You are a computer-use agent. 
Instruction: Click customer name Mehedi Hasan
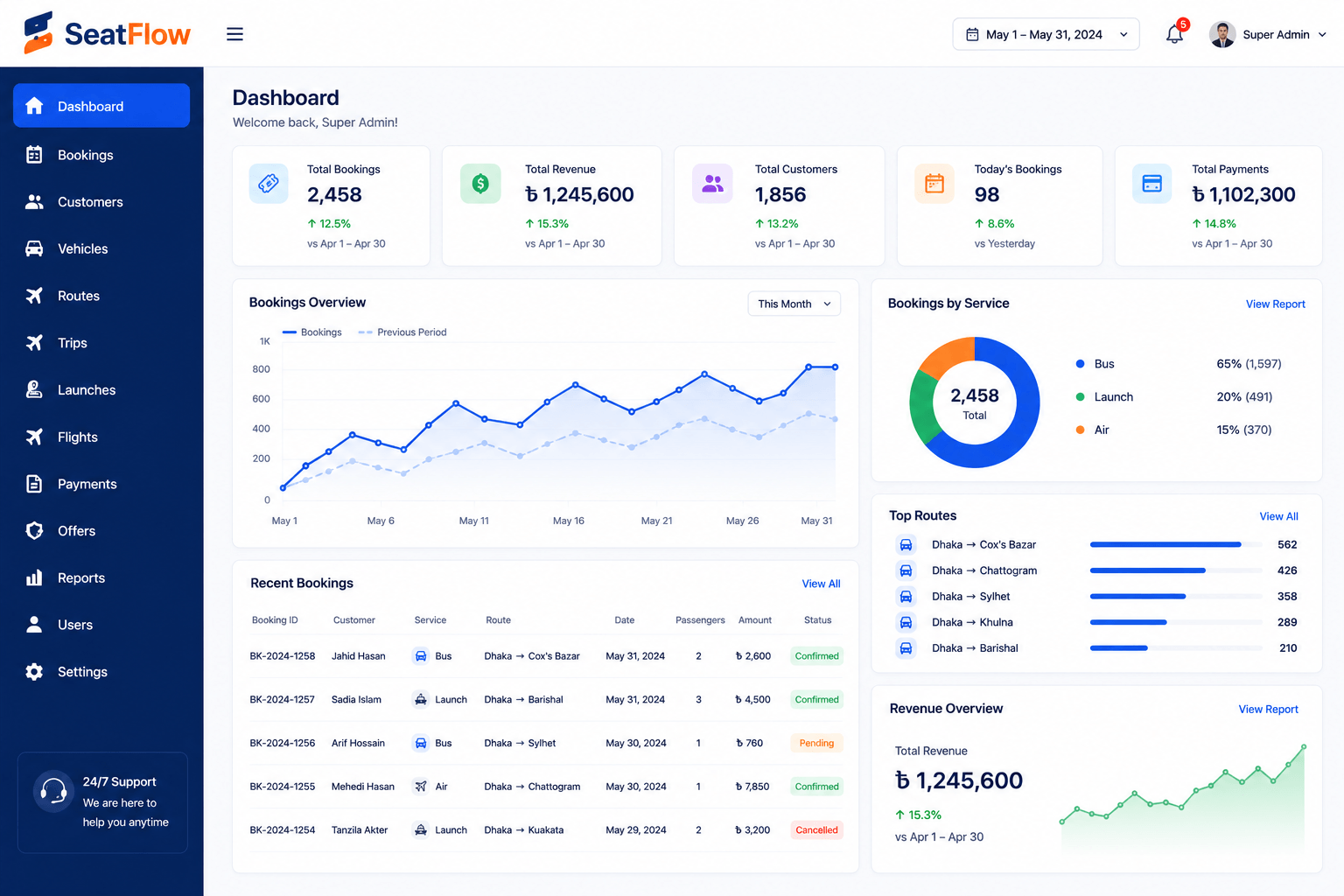pos(363,787)
